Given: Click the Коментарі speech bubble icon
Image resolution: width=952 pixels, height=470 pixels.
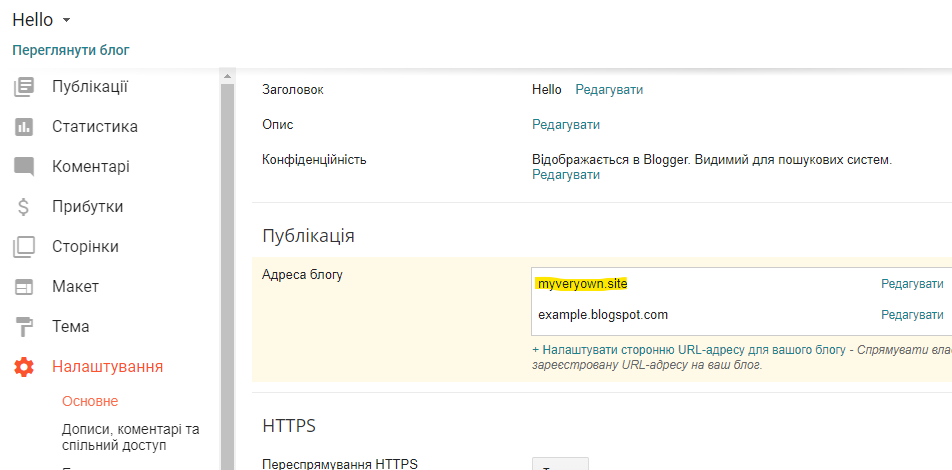Looking at the screenshot, I should [x=24, y=167].
